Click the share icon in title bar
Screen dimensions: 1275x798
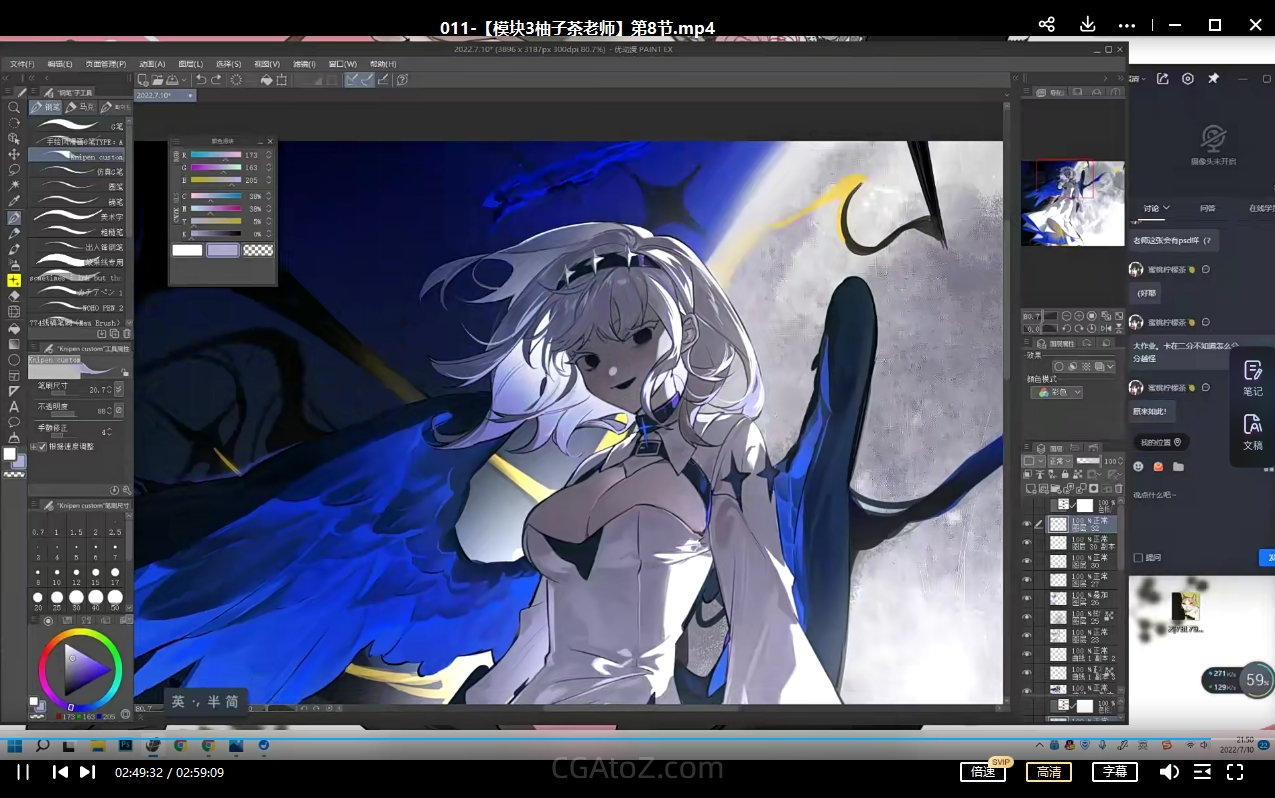1046,25
